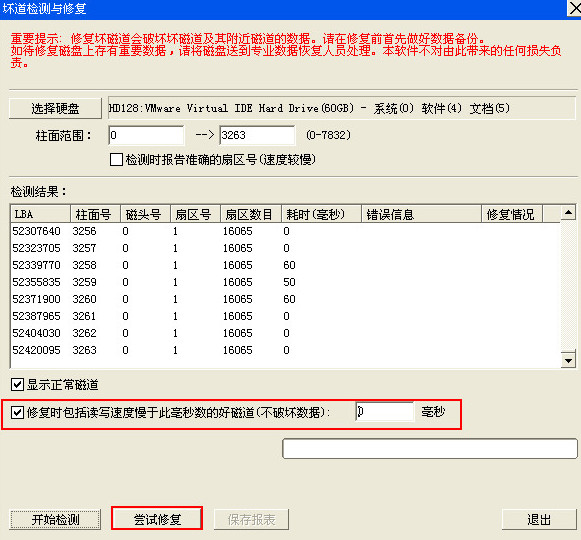Viewport: 581px width, 540px height.
Task: Sort by LBA column header
Action: (40, 214)
